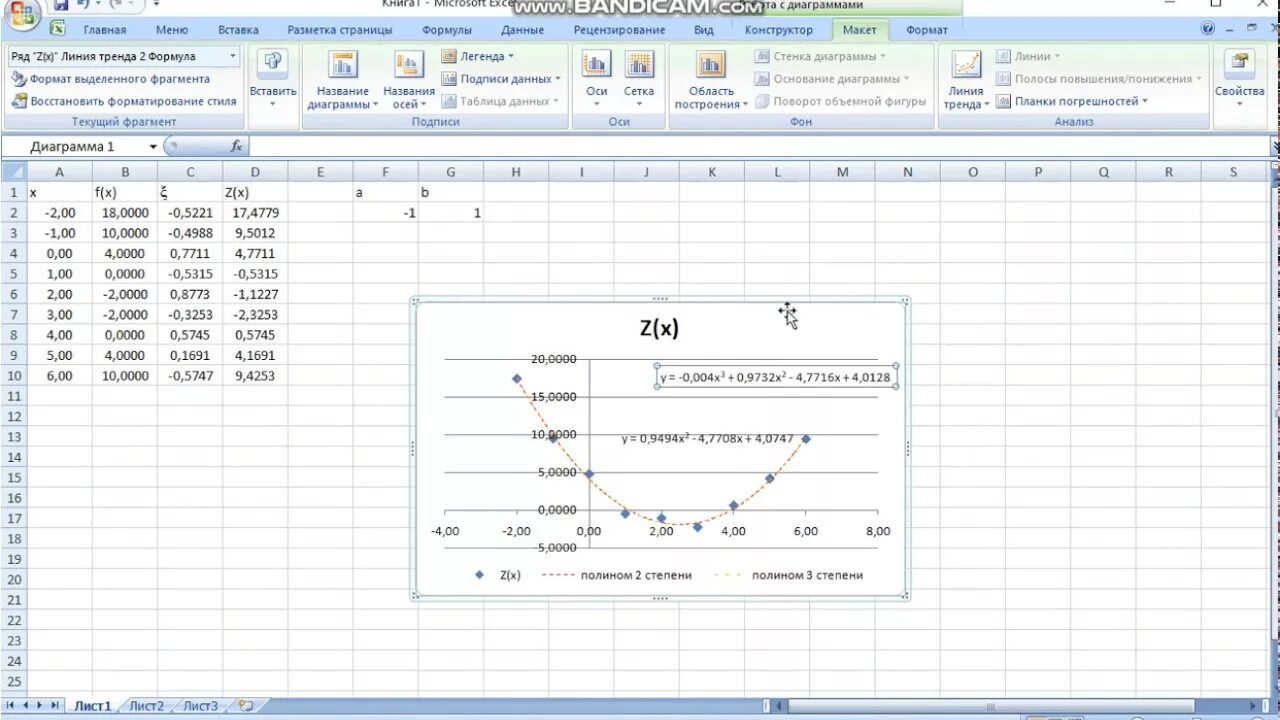
Task: Select the cubic trendline equation label
Action: click(775, 377)
